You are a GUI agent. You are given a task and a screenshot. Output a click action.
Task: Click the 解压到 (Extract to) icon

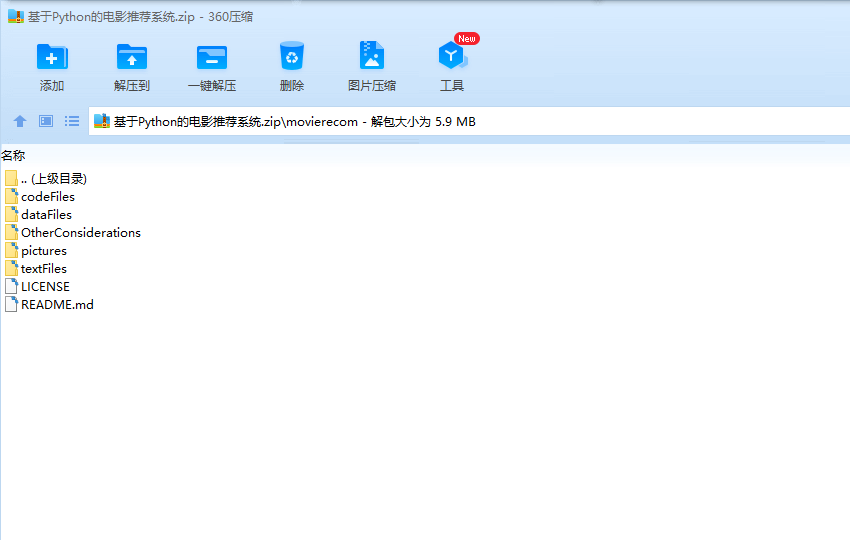(132, 56)
